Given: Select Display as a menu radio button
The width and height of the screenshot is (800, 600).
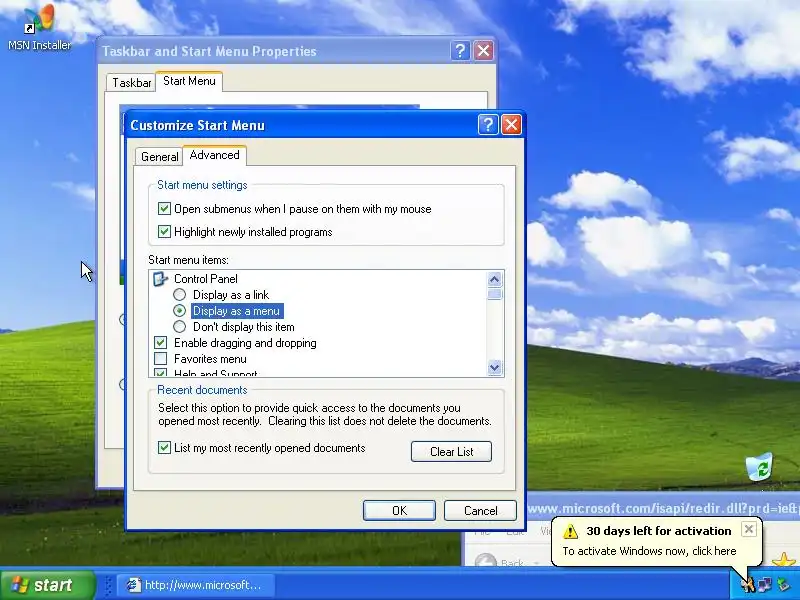Looking at the screenshot, I should pyautogui.click(x=180, y=310).
